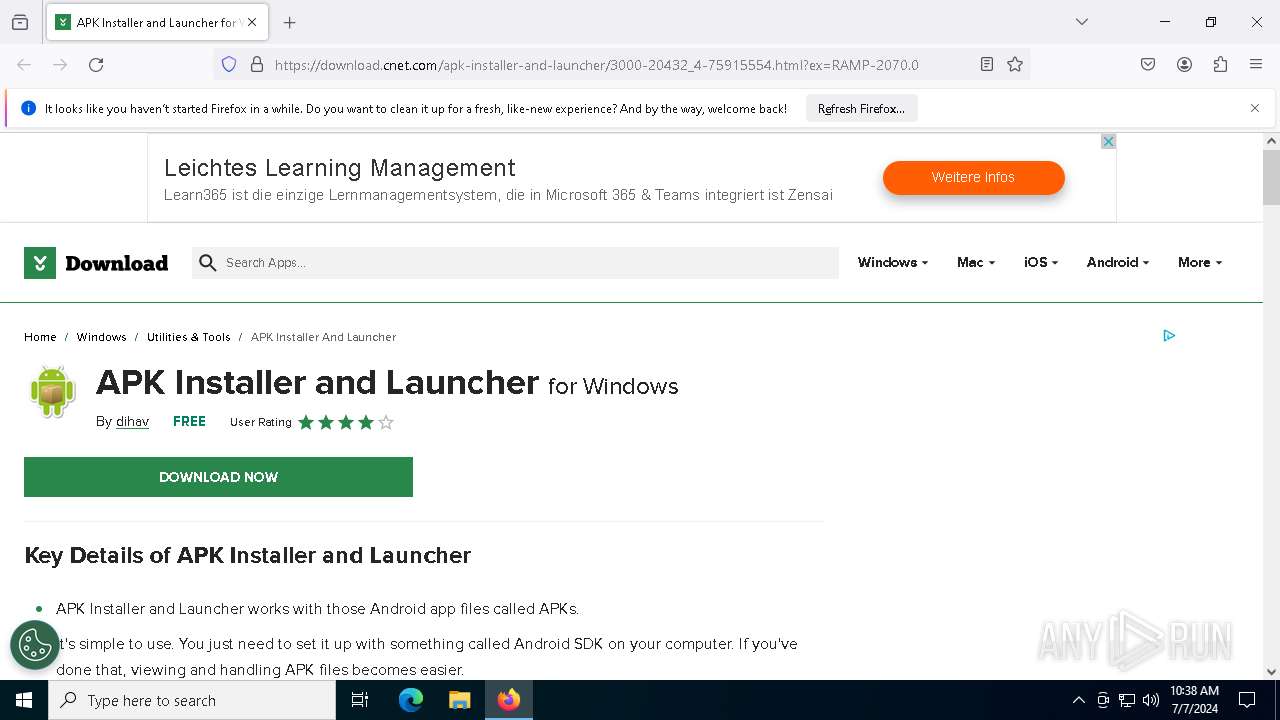Go to Home breadcrumb
The height and width of the screenshot is (720, 1280).
(x=40, y=337)
